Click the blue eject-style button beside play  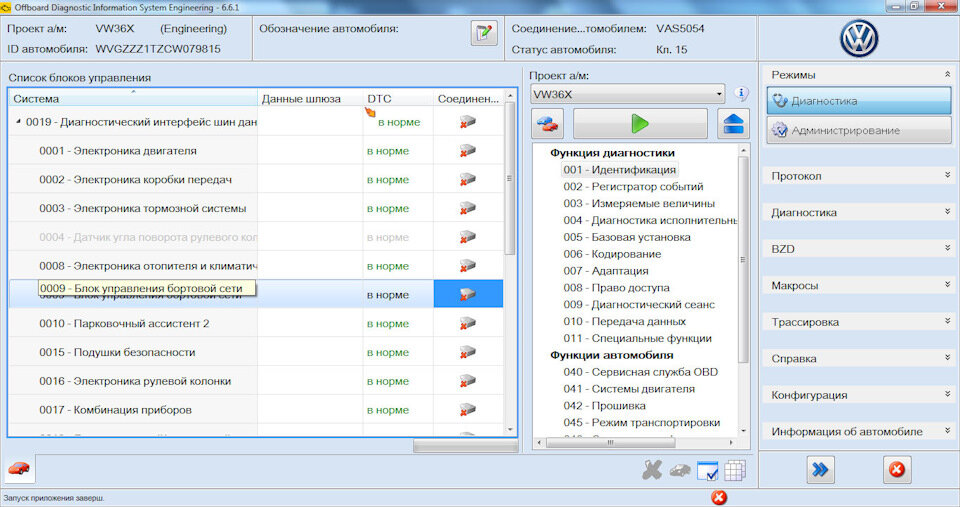(x=733, y=124)
